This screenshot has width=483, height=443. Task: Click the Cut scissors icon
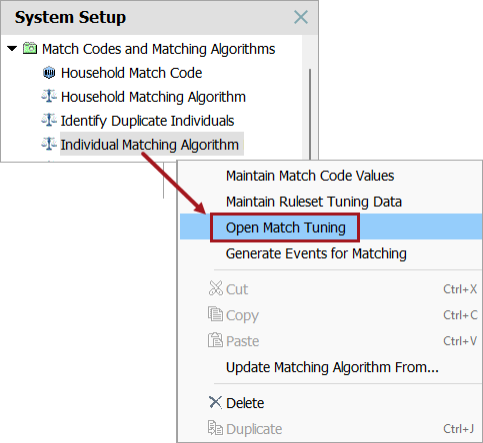click(215, 288)
